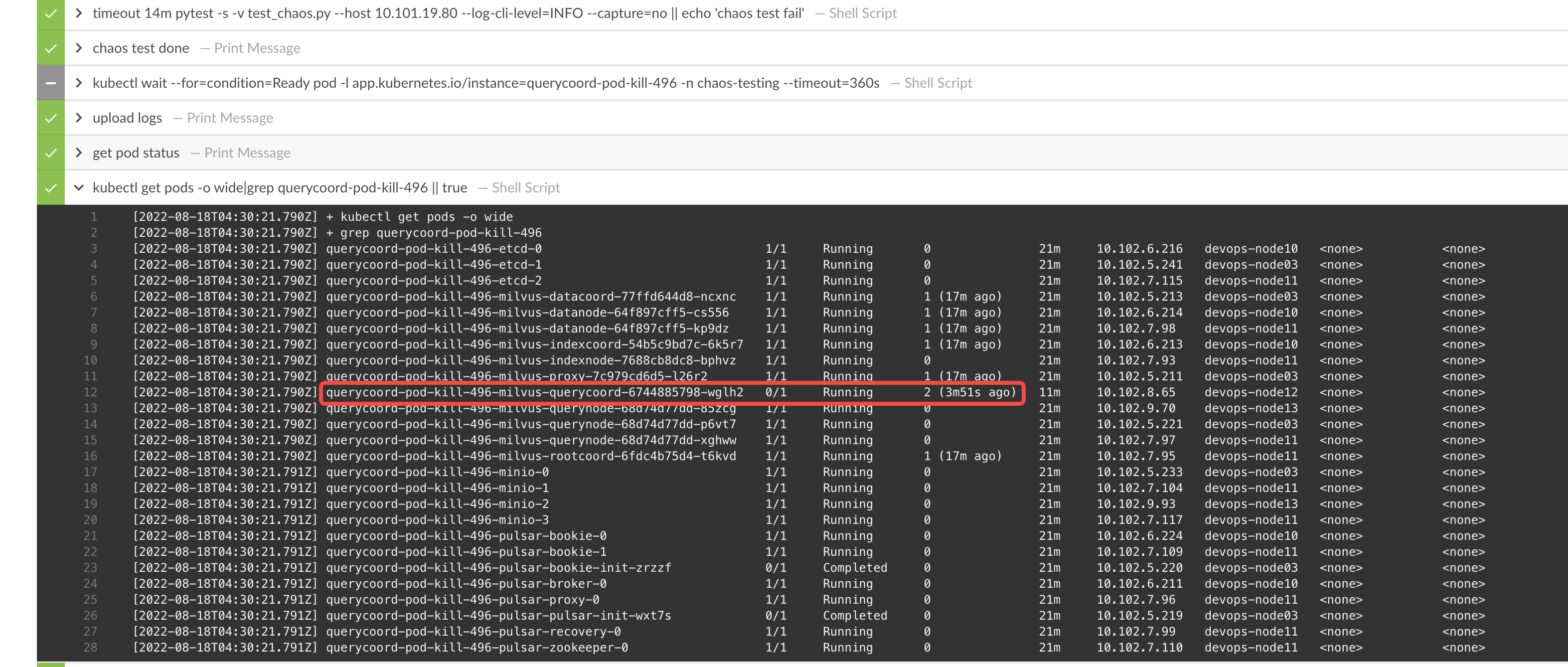Click Shell Script label of kubectl wait step

pos(938,83)
